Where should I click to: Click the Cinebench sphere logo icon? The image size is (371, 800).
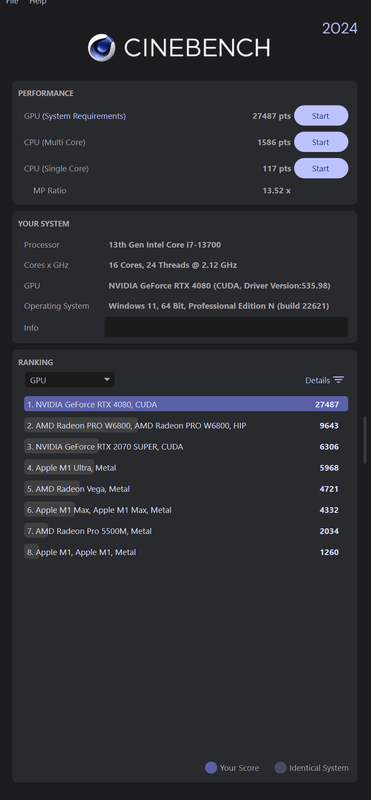pyautogui.click(x=102, y=48)
